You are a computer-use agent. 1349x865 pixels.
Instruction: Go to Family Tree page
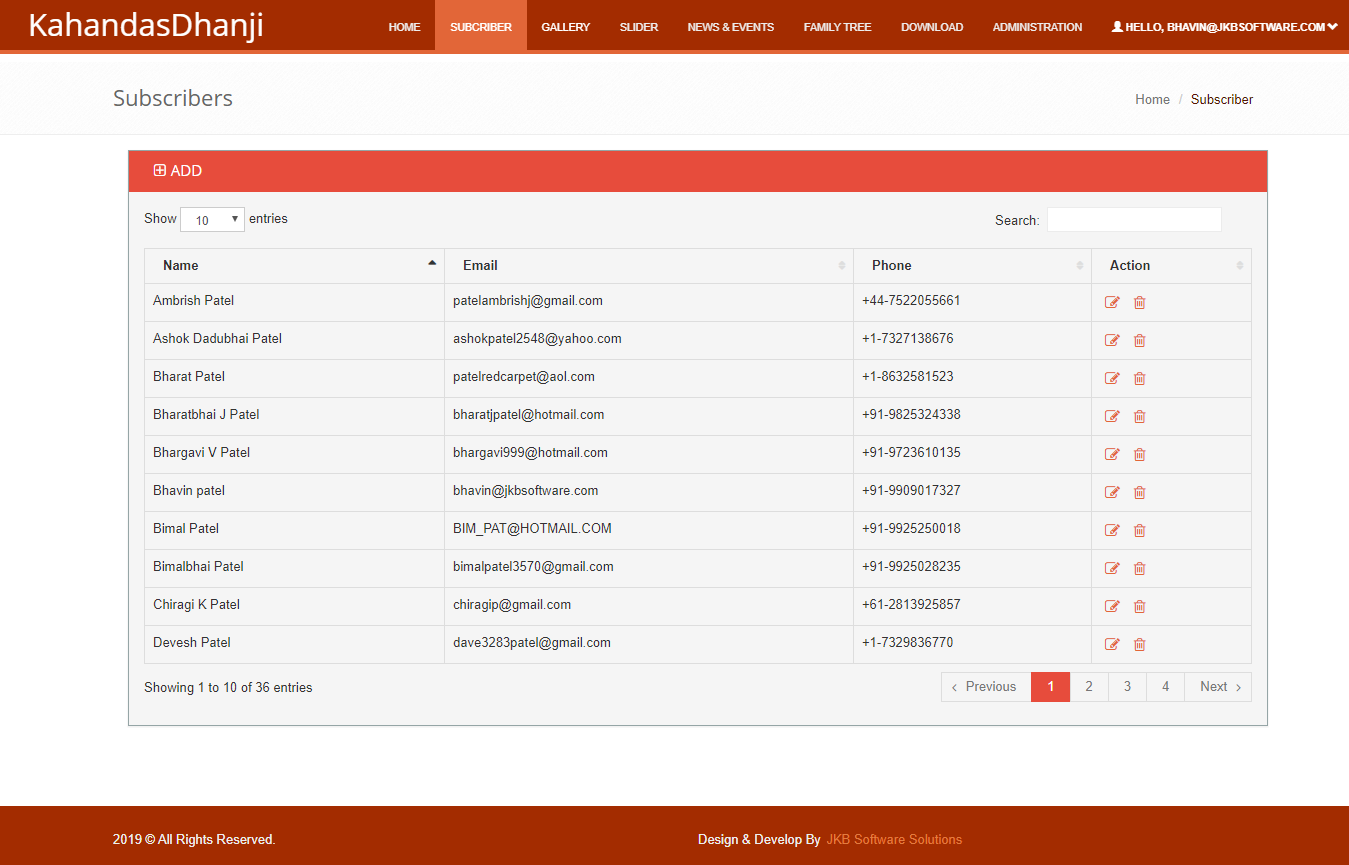pos(837,27)
